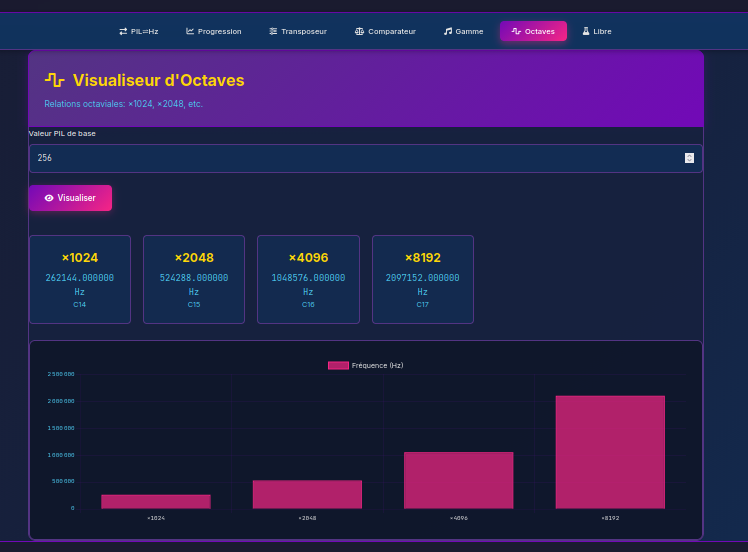Viewport: 748px width, 552px height.
Task: Click the PIL=Hz exchange arrows icon
Action: pyautogui.click(x=123, y=31)
